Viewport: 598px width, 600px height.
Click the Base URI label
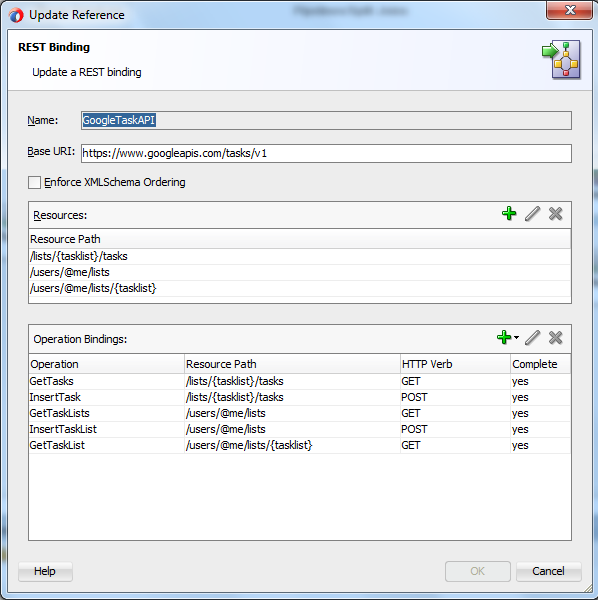click(x=51, y=152)
